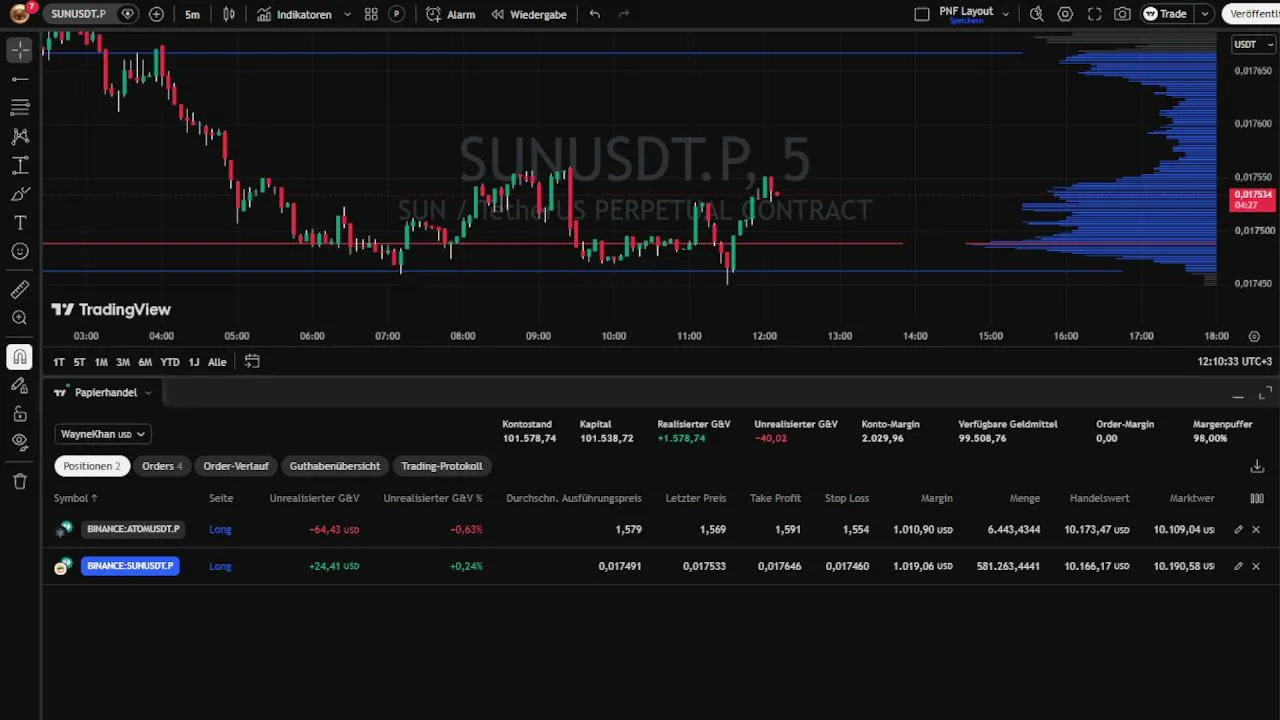The width and height of the screenshot is (1280, 720).
Task: Remove drawings with the trash icon
Action: [x=20, y=481]
